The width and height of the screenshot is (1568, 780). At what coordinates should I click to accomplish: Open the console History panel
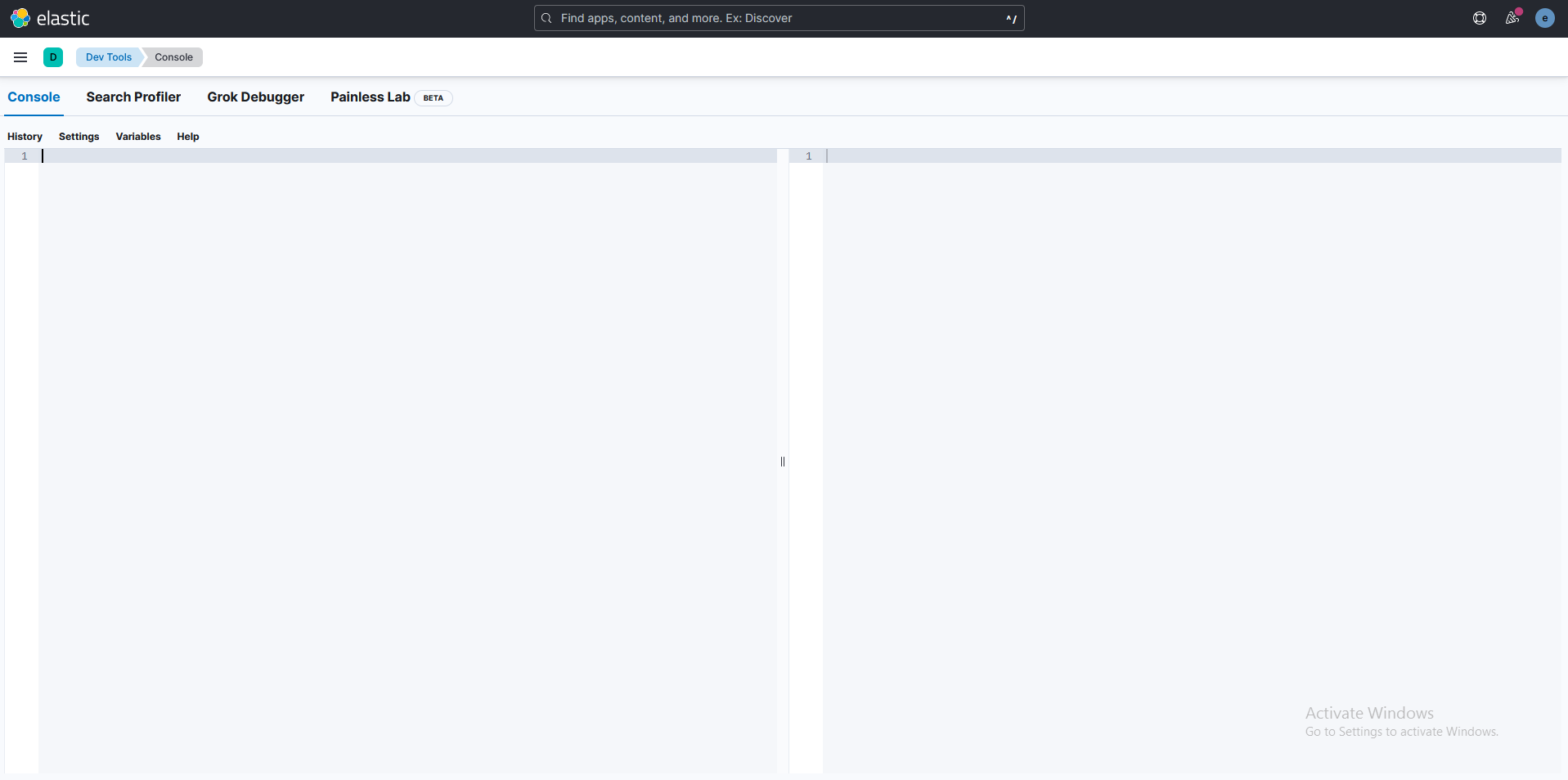point(25,136)
